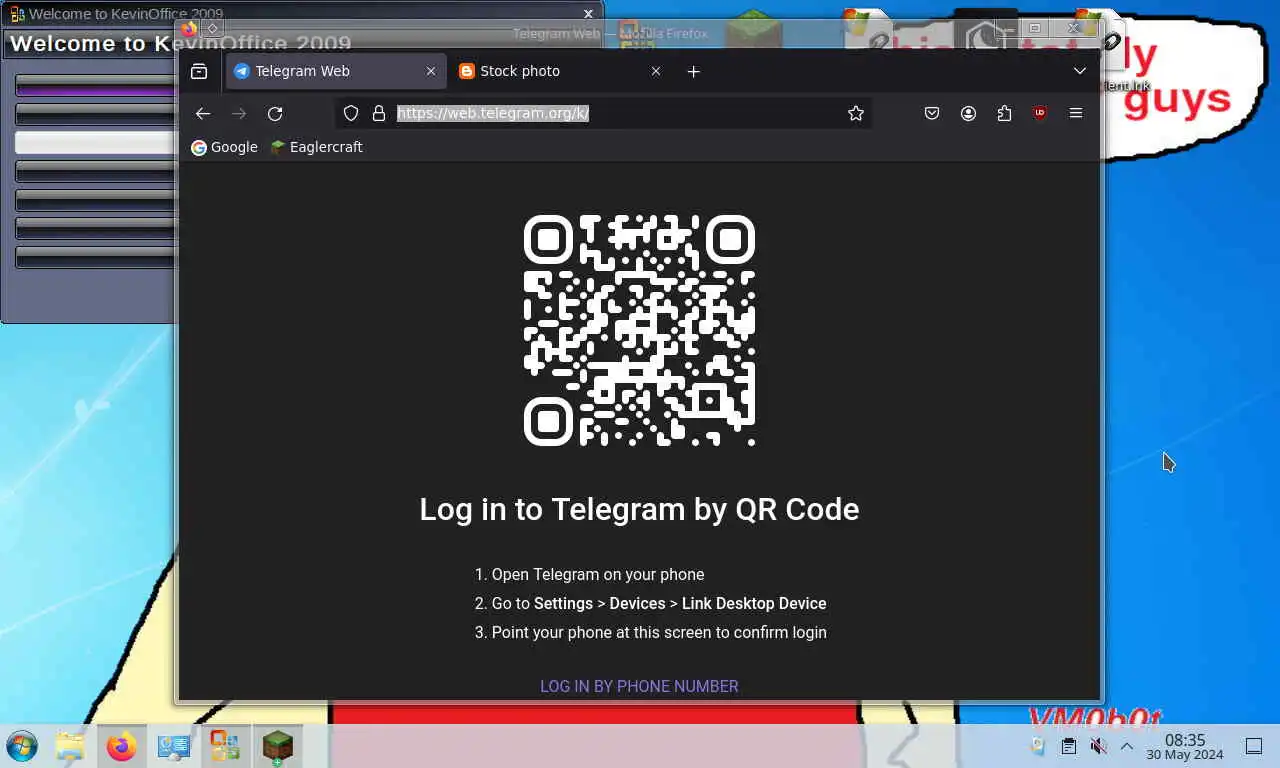Viewport: 1280px width, 768px height.
Task: Maximize the Firefox window
Action: (1035, 29)
